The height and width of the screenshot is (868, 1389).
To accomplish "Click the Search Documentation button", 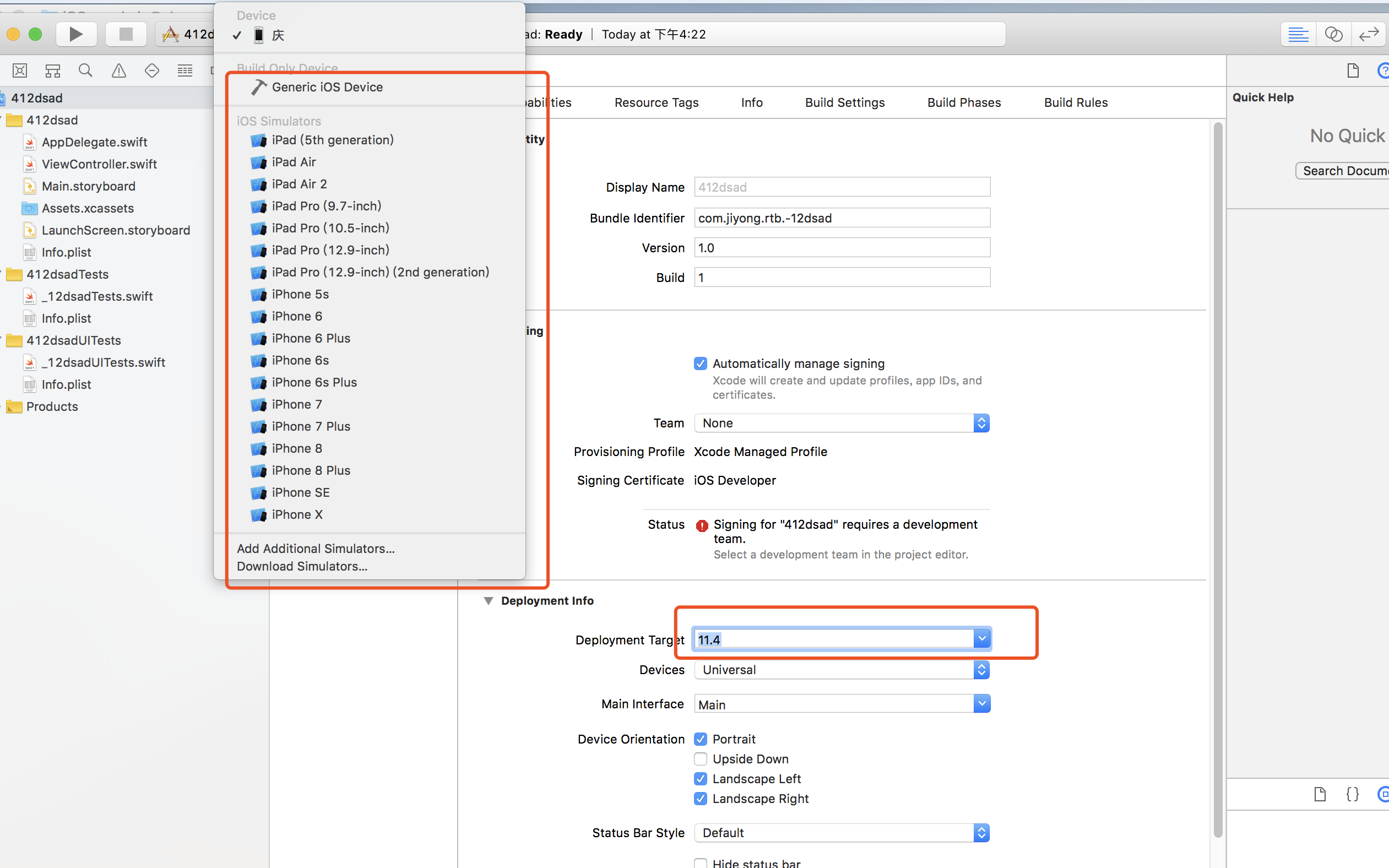I will coord(1342,171).
